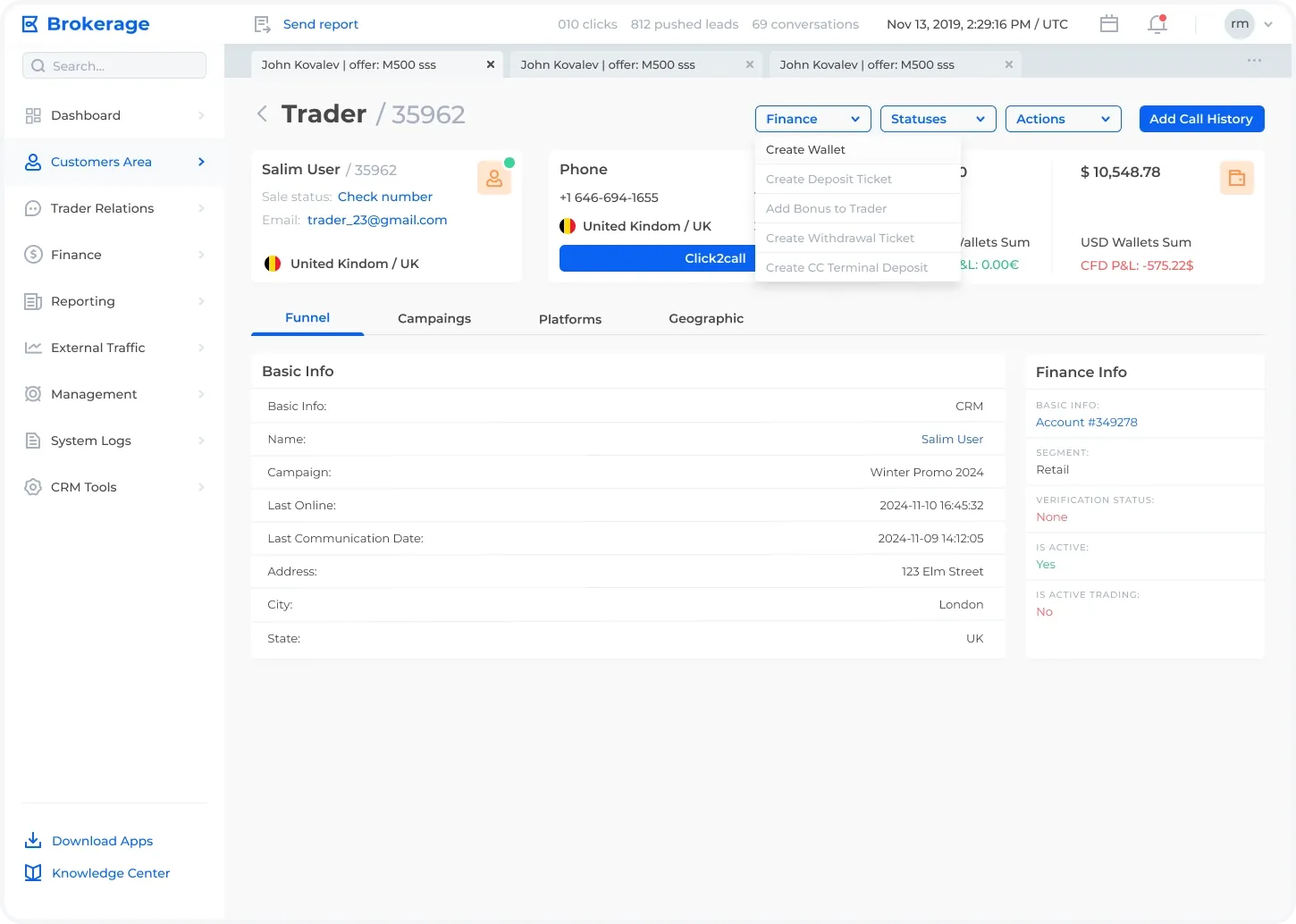Switch to the Geographic tab
This screenshot has height=924, width=1296.
706,318
